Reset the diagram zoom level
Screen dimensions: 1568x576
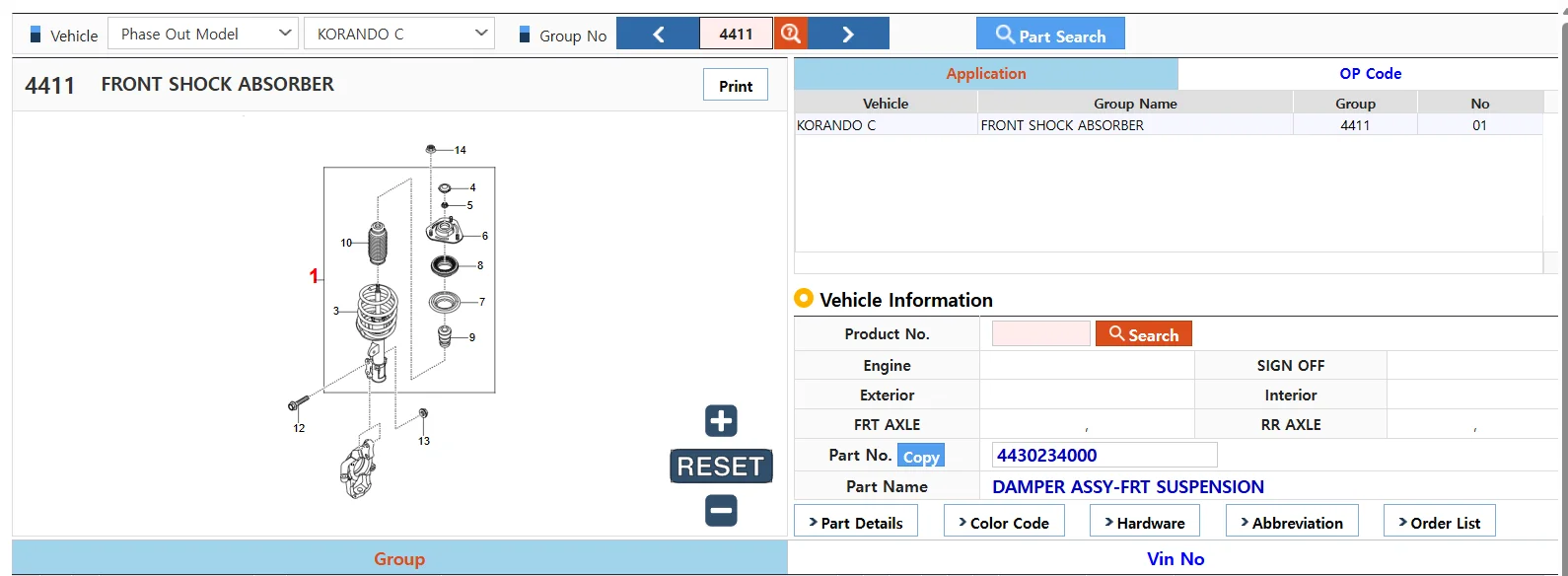(x=721, y=467)
